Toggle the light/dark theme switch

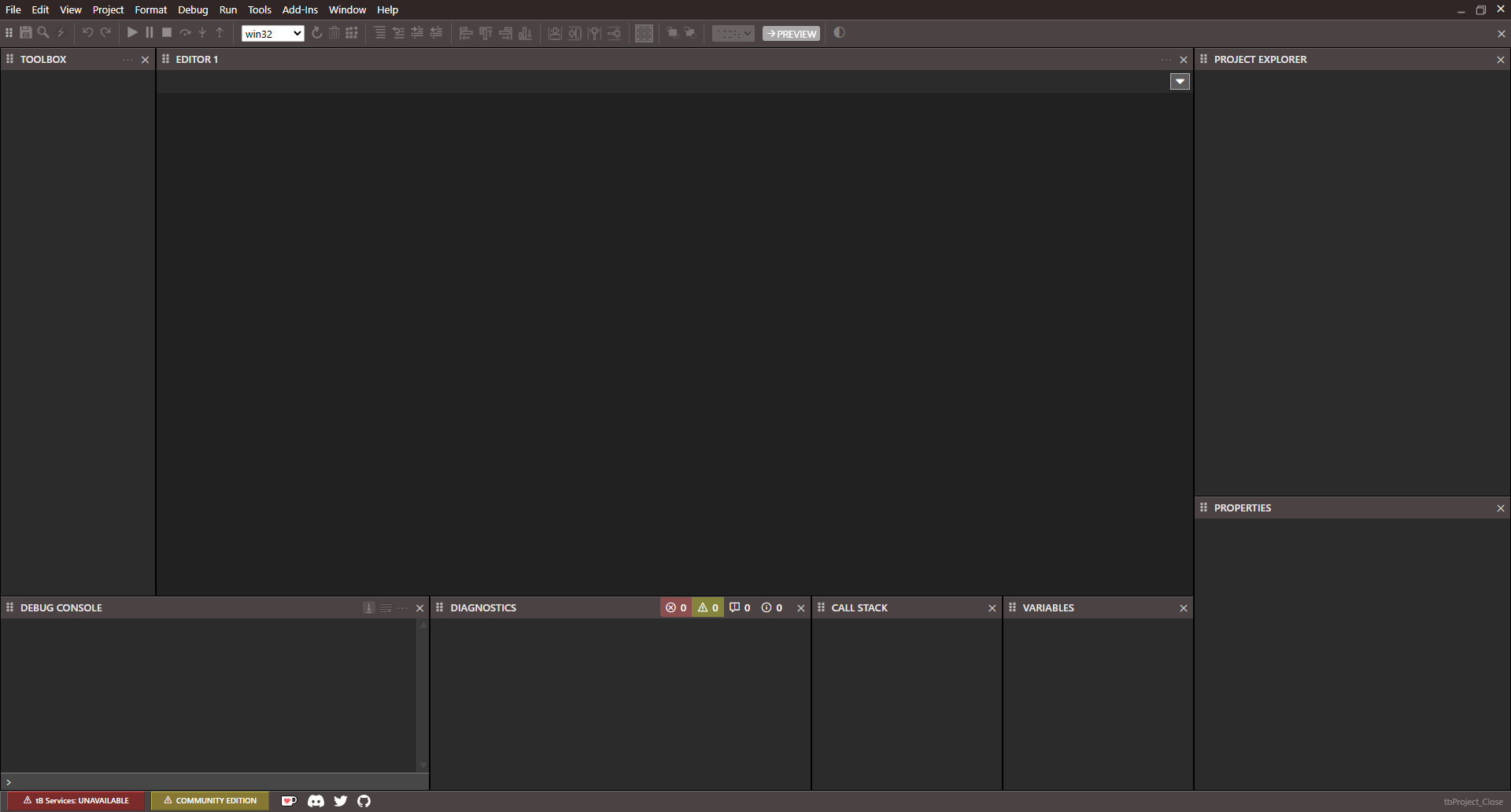click(x=839, y=33)
